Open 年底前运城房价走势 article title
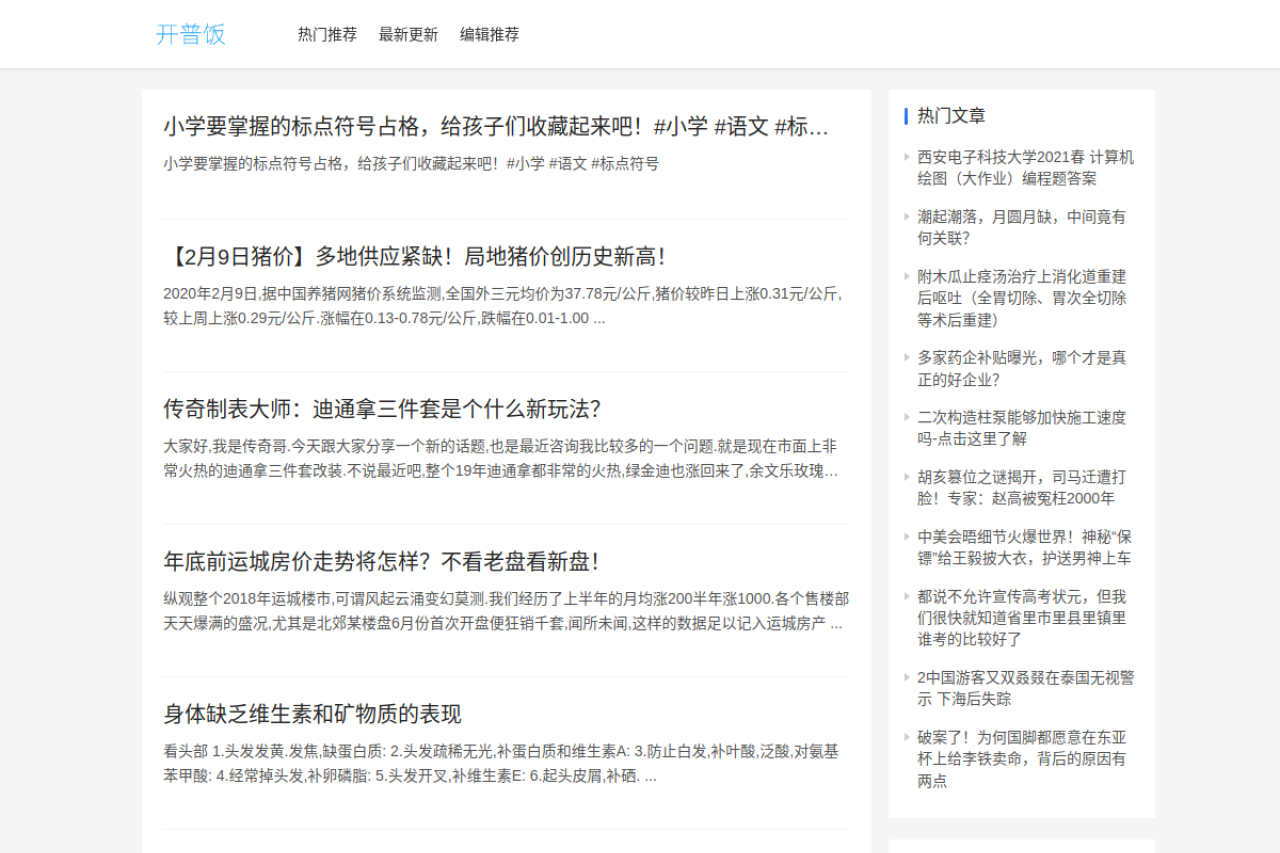This screenshot has width=1280, height=853. (381, 562)
